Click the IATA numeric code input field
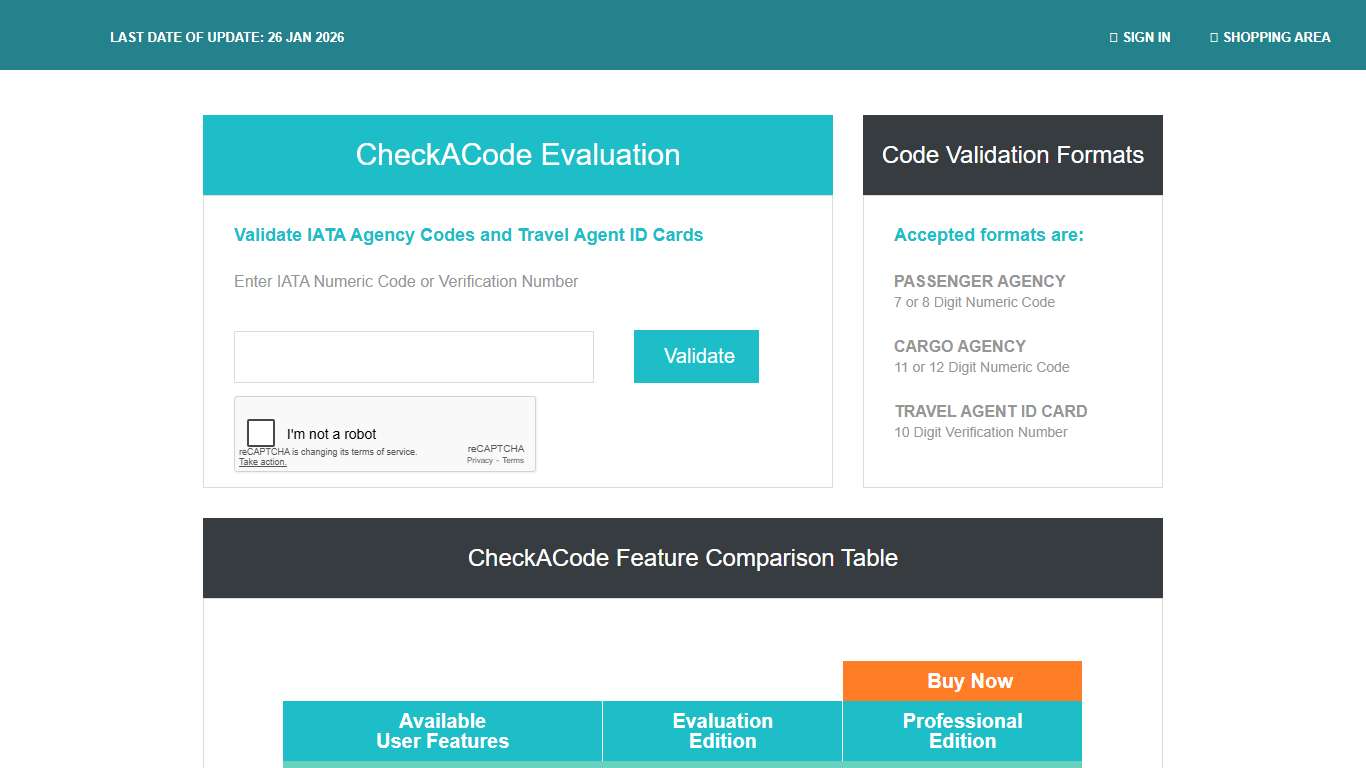This screenshot has width=1366, height=768. click(413, 357)
